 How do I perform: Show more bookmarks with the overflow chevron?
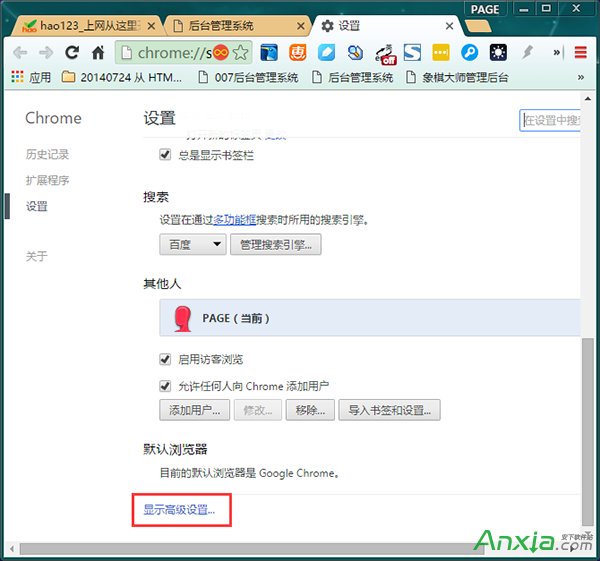(580, 77)
